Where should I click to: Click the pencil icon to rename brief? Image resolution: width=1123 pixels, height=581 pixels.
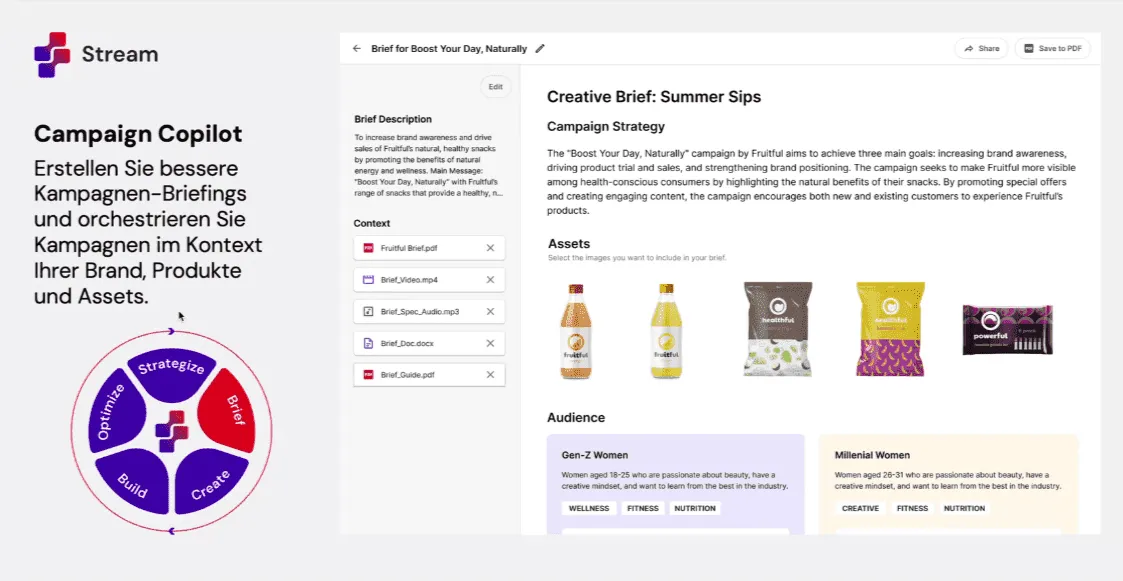(540, 48)
